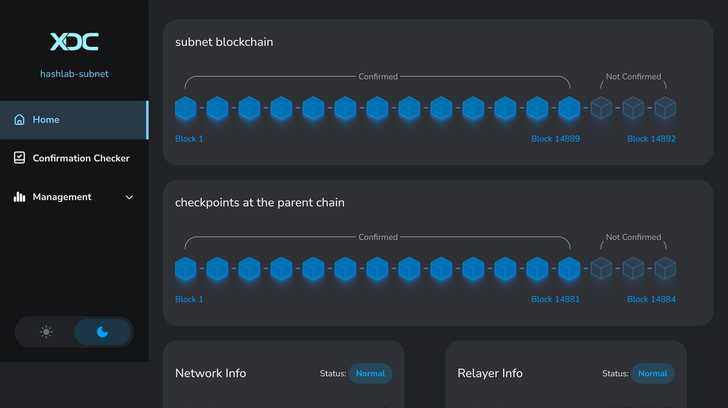Click the Home house icon
This screenshot has height=408, width=728.
(19, 120)
